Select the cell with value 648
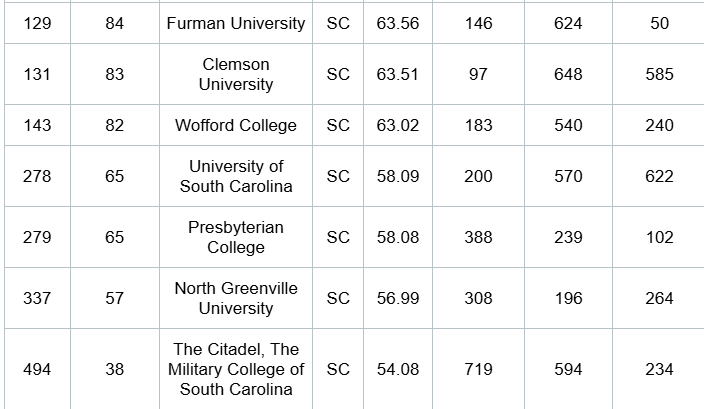Image resolution: width=708 pixels, height=409 pixels. [x=568, y=74]
